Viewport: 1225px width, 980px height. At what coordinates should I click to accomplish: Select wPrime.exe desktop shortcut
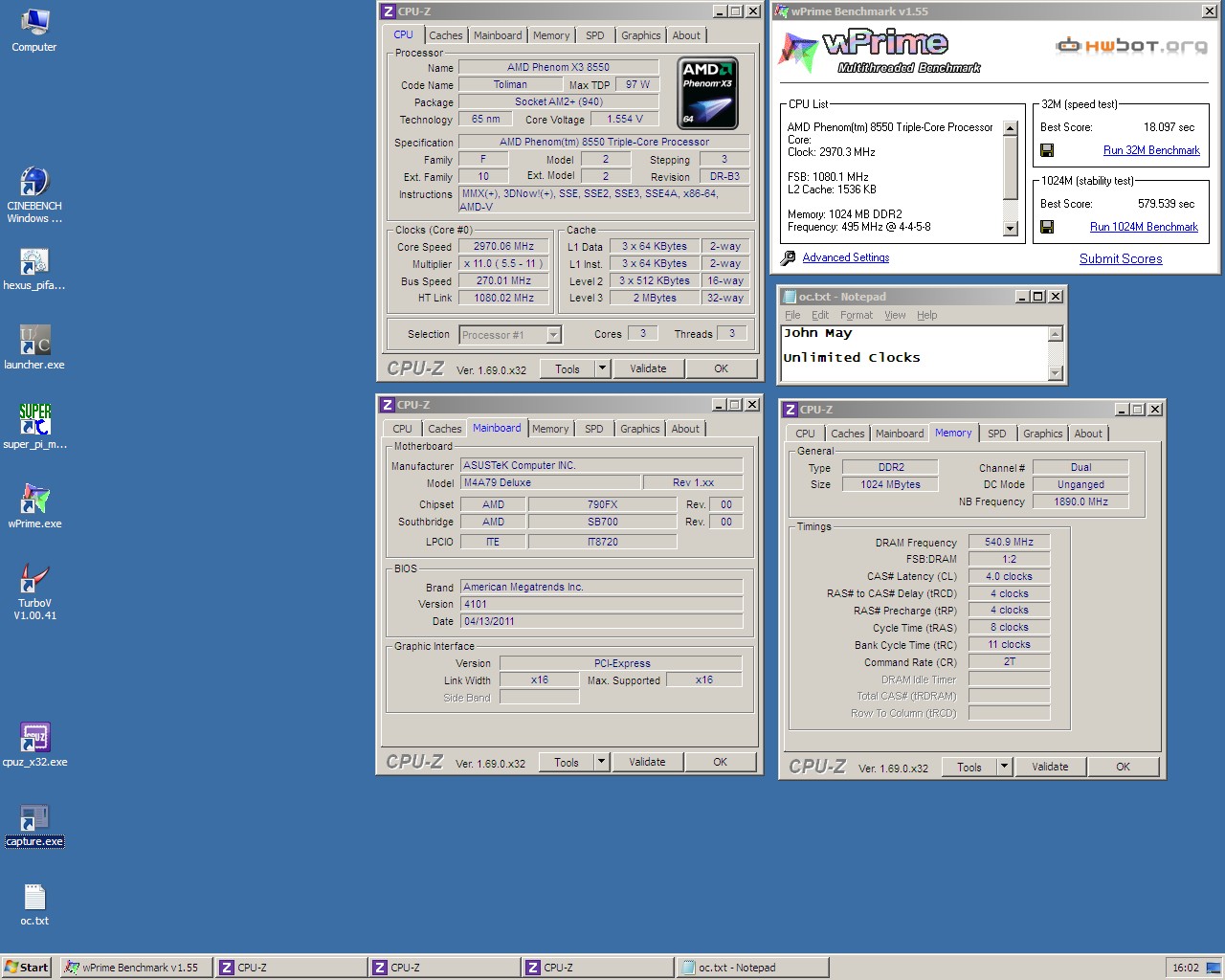(34, 506)
